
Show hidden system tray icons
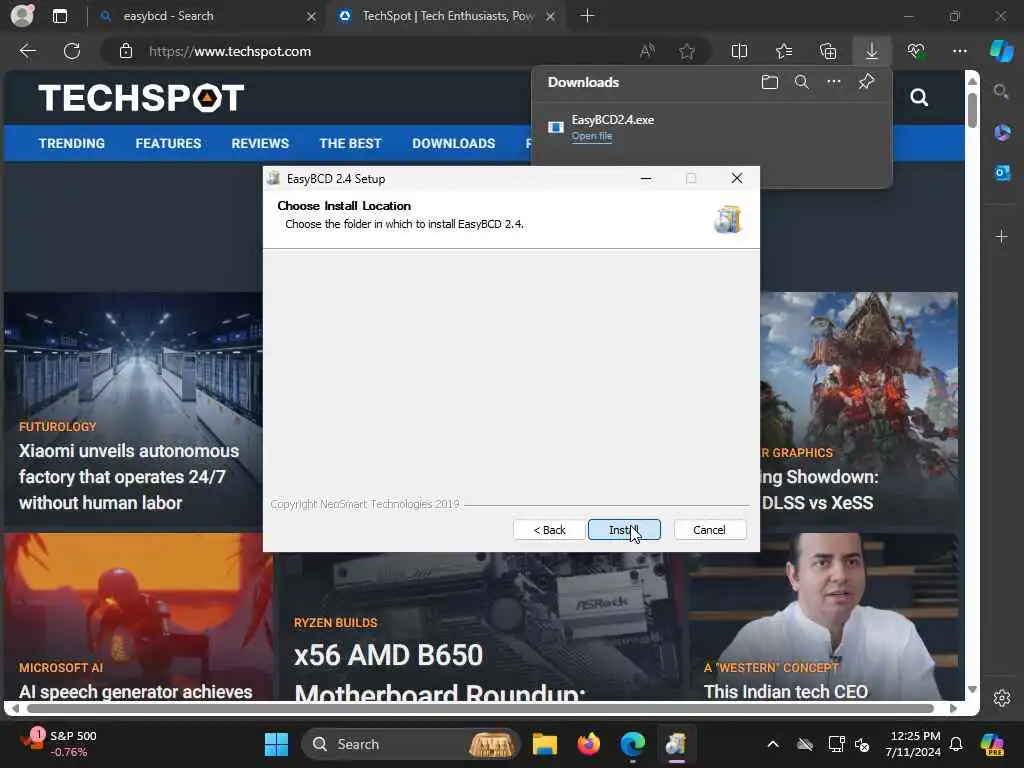[x=773, y=744]
